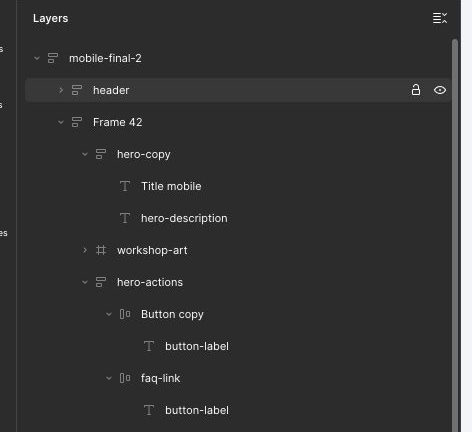Click the header layer's auto layout icon
This screenshot has width=472, height=432.
tap(77, 90)
